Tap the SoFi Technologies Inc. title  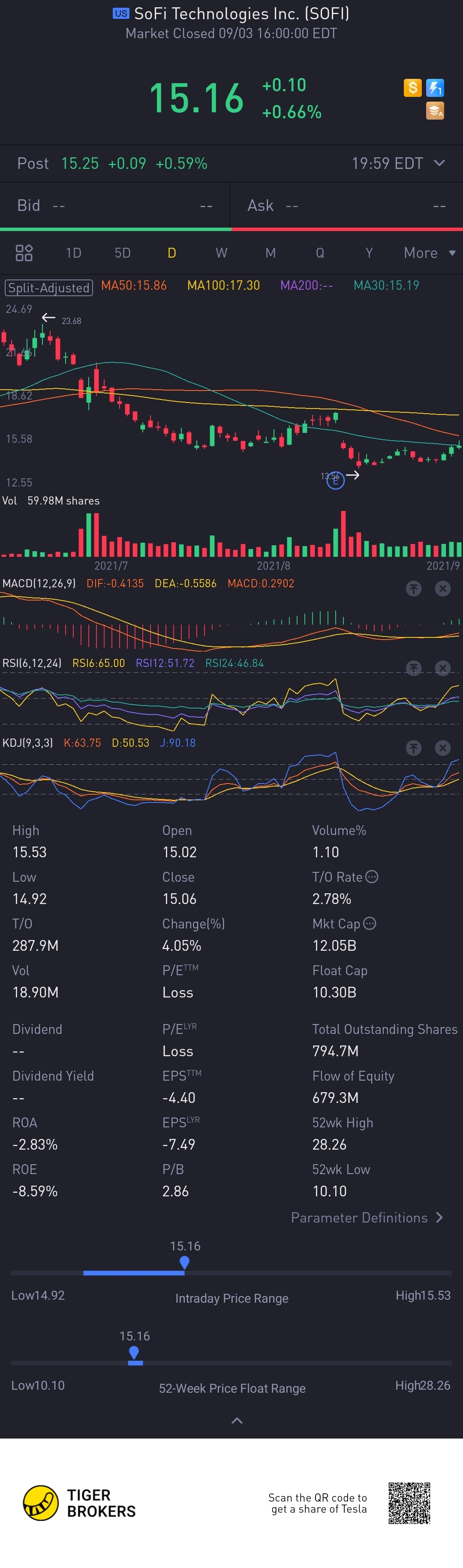pyautogui.click(x=241, y=13)
